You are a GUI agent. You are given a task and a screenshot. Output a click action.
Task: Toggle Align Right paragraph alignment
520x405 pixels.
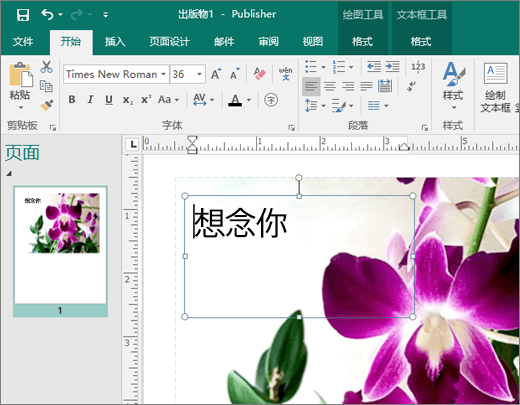348,86
